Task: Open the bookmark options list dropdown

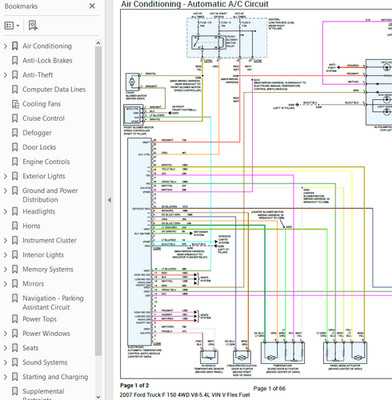Action: click(12, 26)
